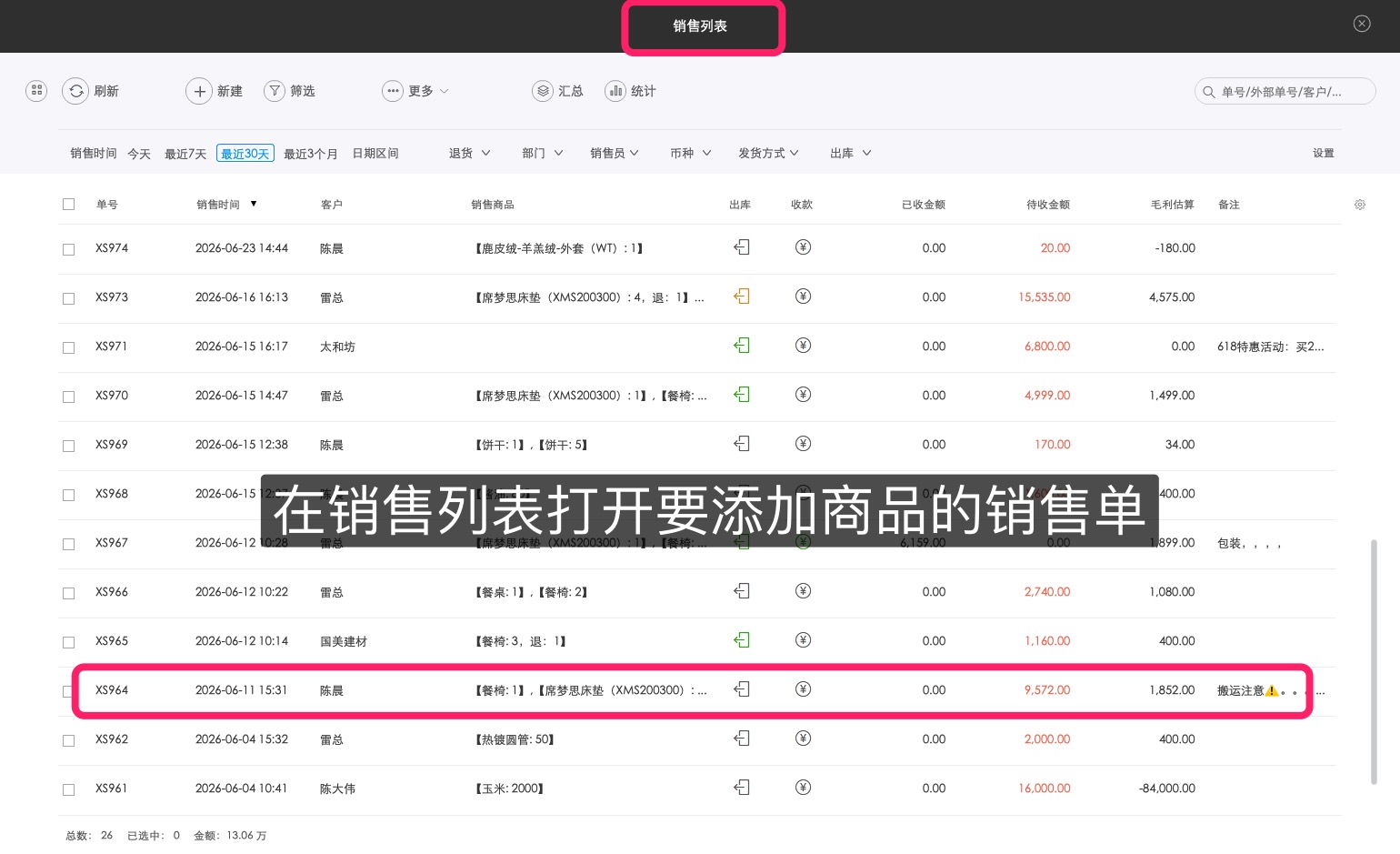
Task: Click the 出库 icon for order XS974
Action: [x=742, y=247]
